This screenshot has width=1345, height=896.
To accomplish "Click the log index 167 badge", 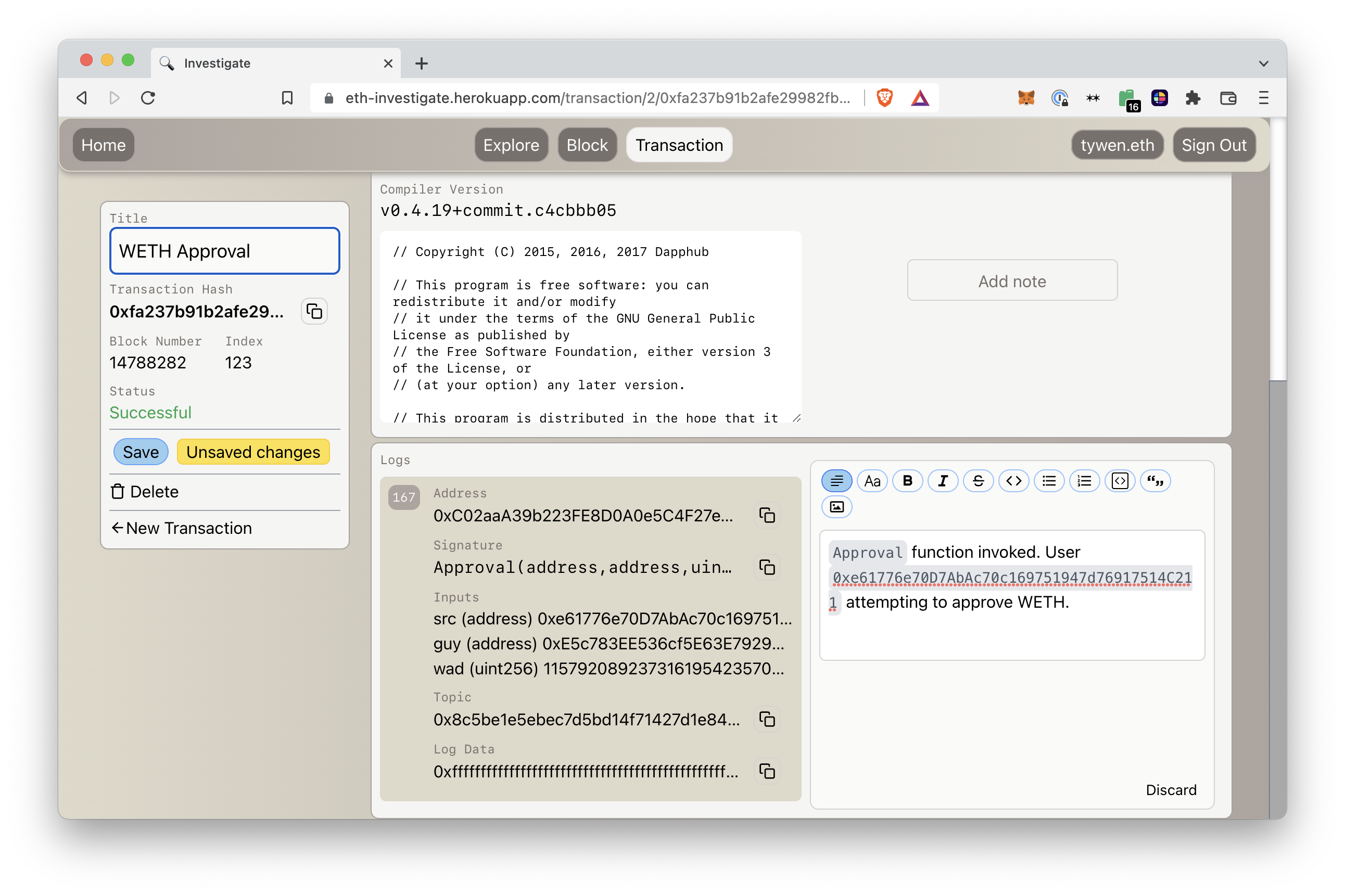I will tap(403, 497).
